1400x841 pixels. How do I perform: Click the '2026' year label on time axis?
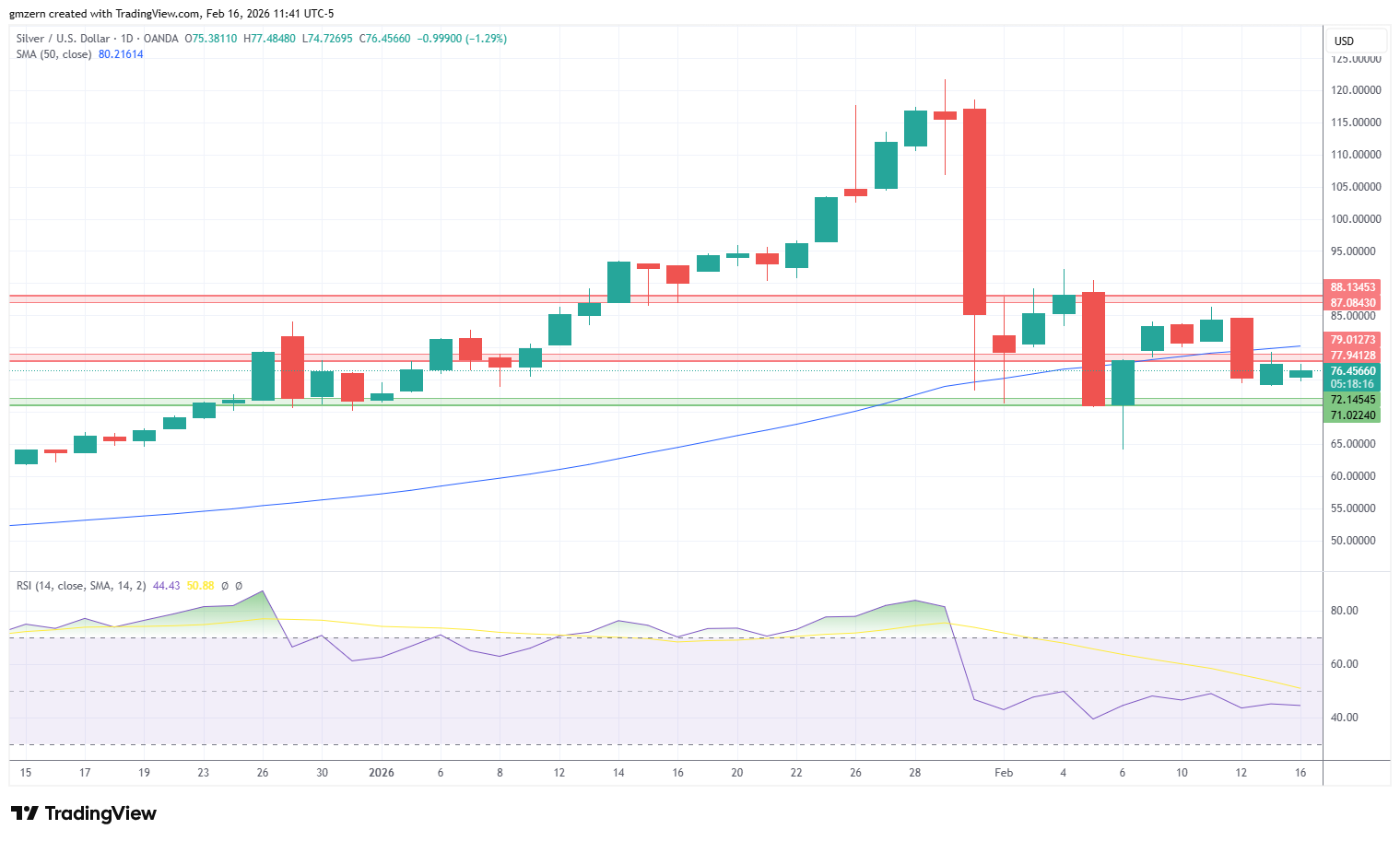click(382, 773)
